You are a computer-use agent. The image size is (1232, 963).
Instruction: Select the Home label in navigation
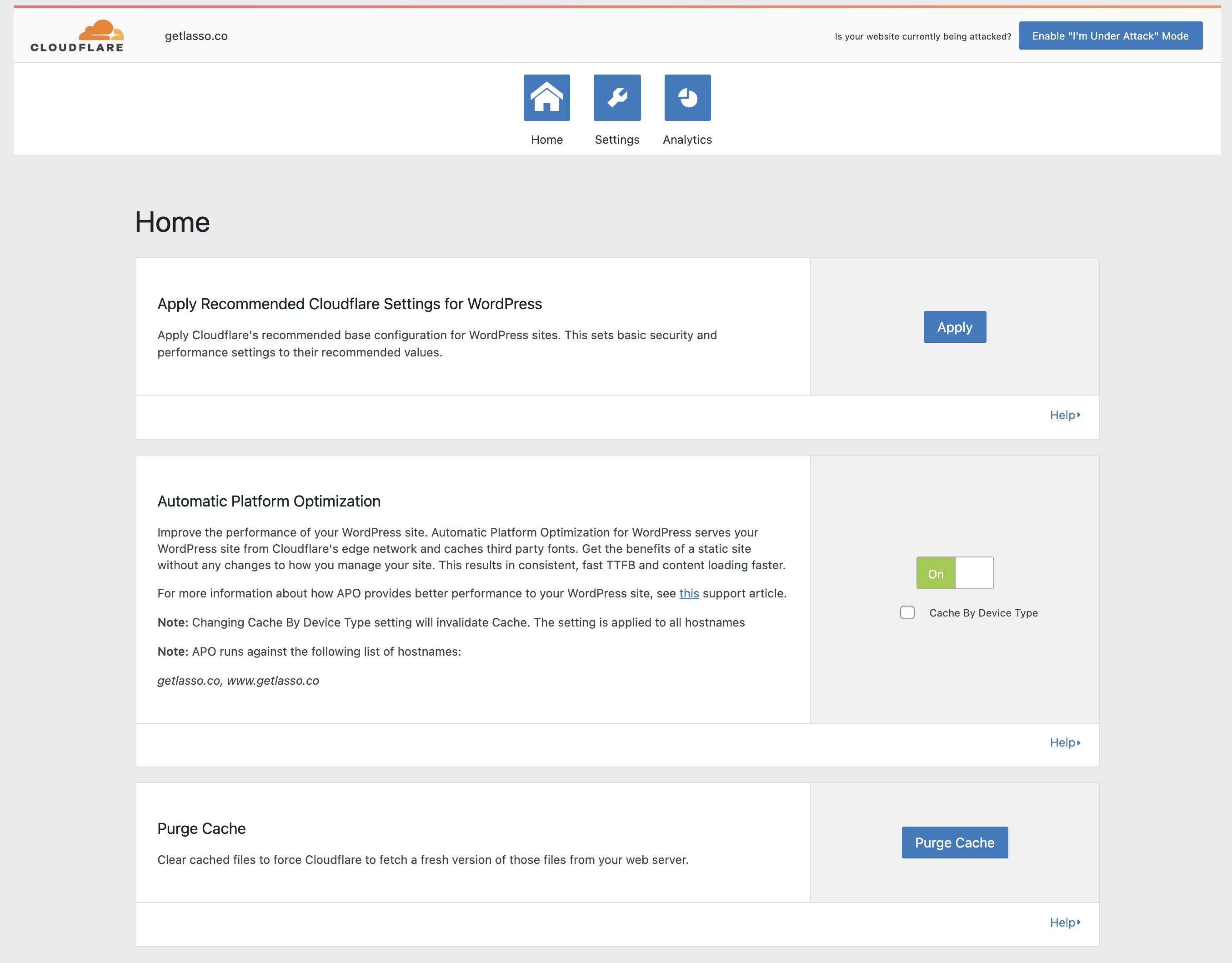click(x=546, y=139)
